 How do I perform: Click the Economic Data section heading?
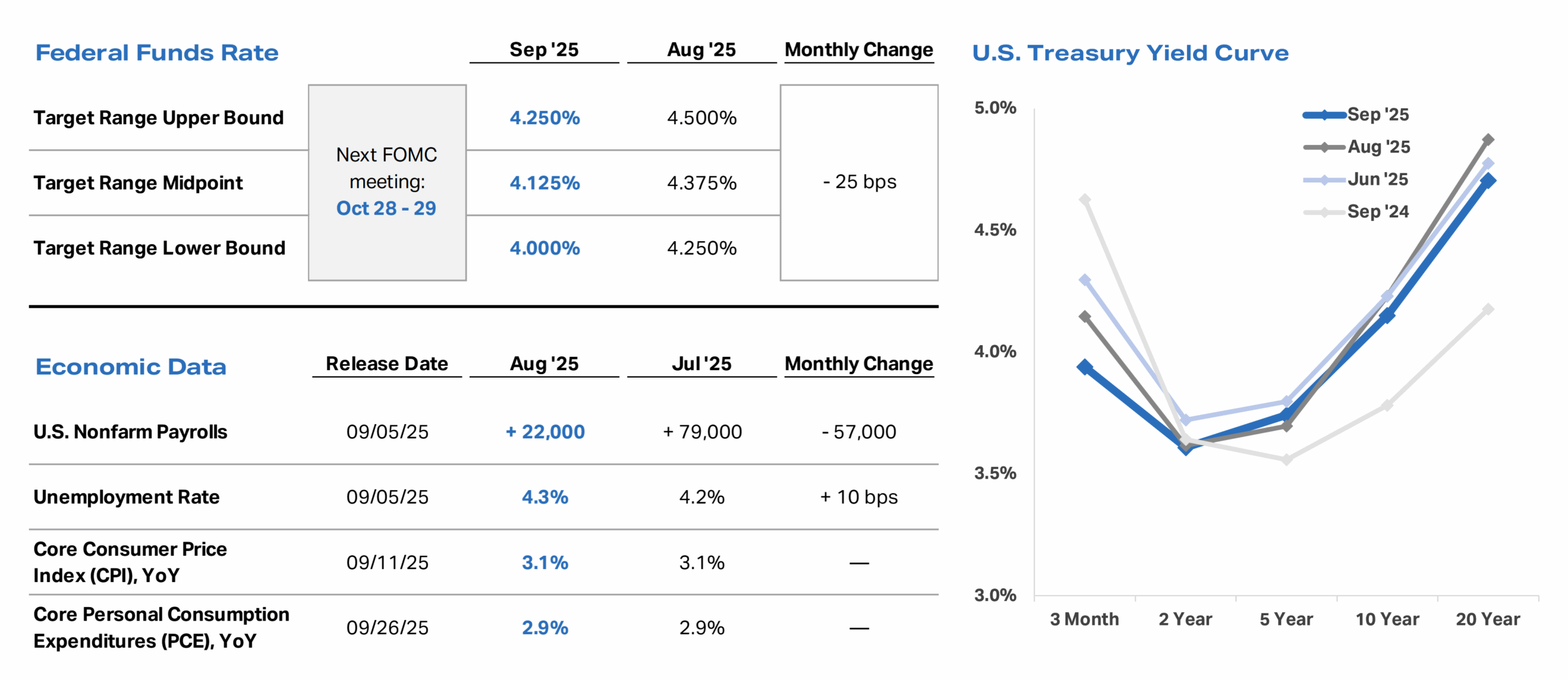click(130, 367)
